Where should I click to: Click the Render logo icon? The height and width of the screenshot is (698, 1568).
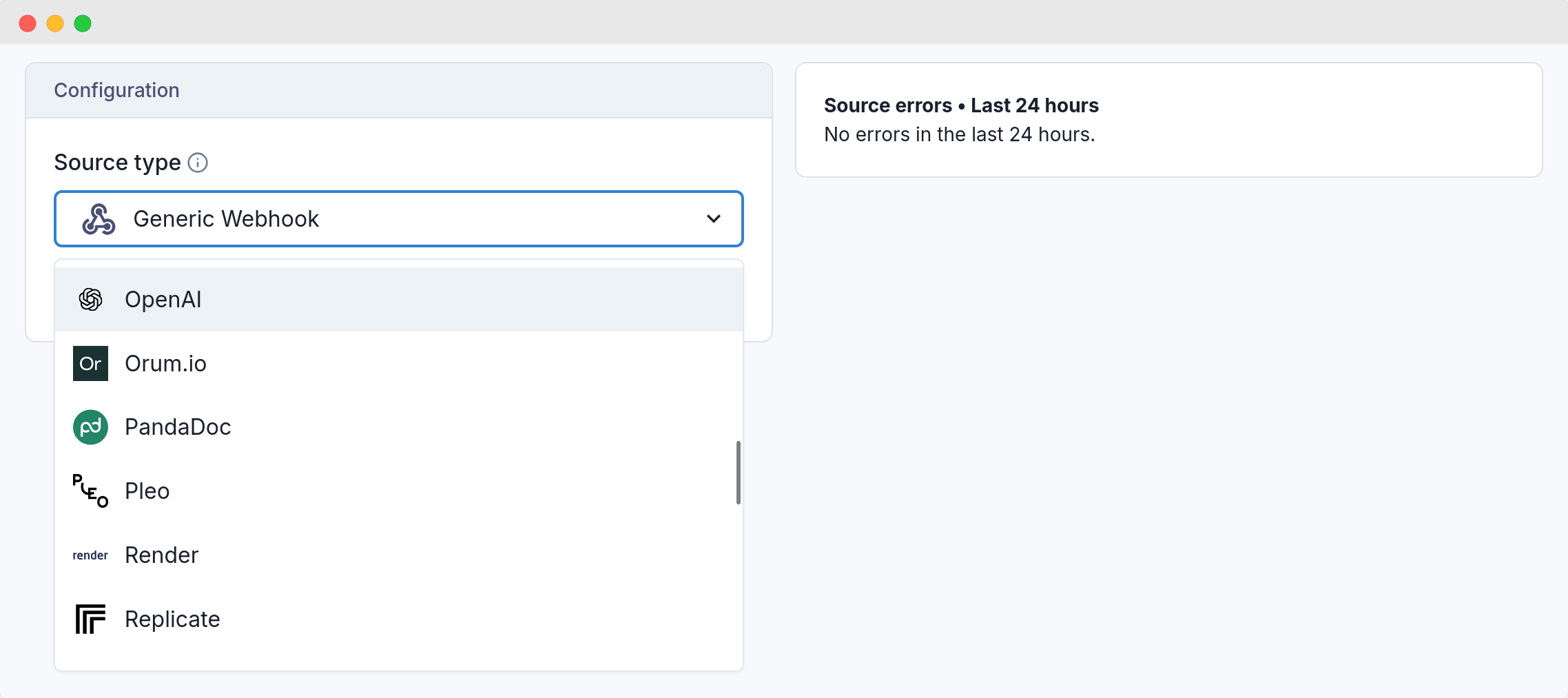[x=90, y=555]
